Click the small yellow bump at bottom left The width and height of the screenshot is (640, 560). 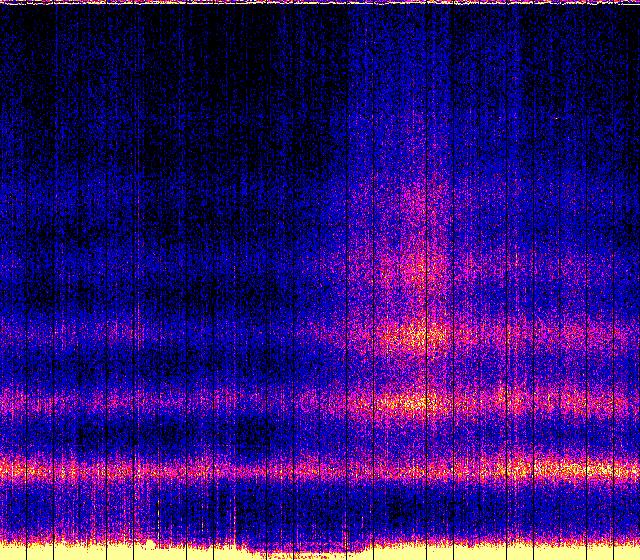pos(148,544)
